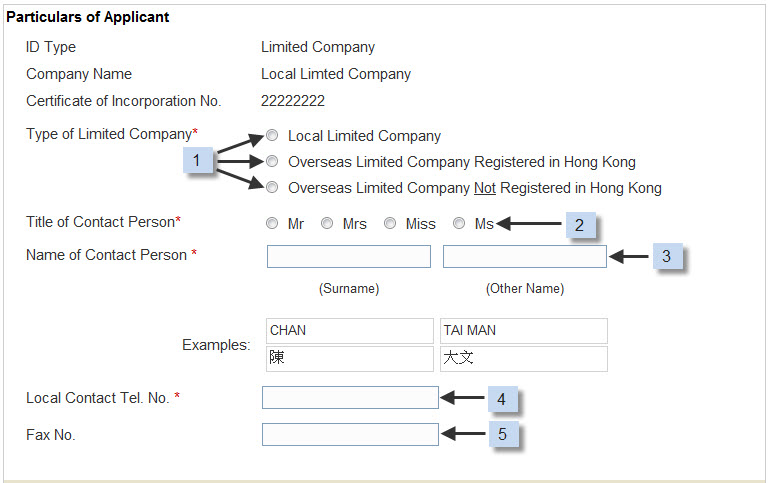Click the Other Name input field
Screen dimensions: 771x483
pos(525,256)
